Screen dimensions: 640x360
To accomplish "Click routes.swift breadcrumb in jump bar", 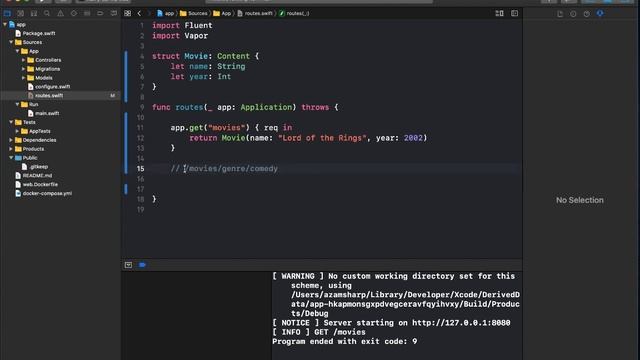I will pyautogui.click(x=255, y=13).
